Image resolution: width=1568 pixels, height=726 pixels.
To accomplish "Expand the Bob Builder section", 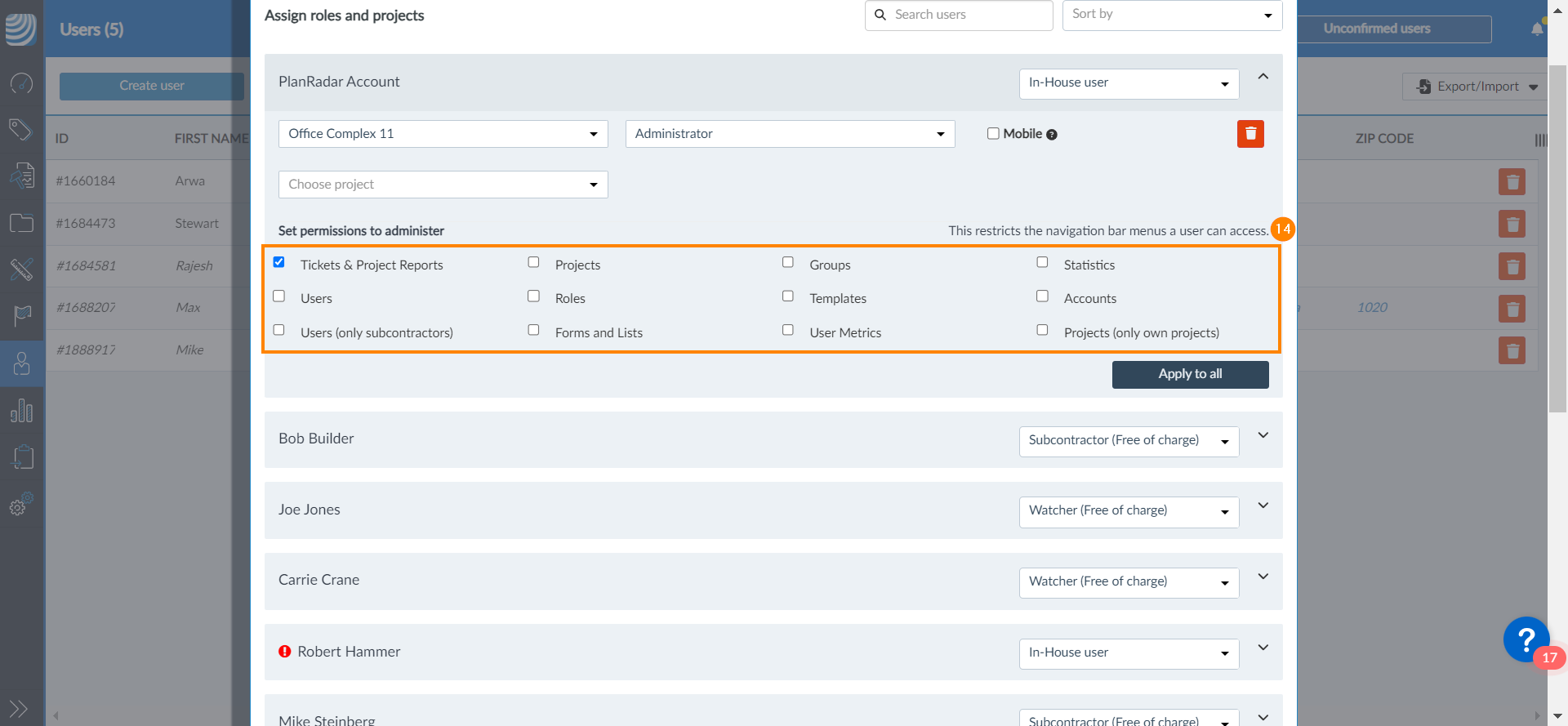I will (x=1263, y=436).
